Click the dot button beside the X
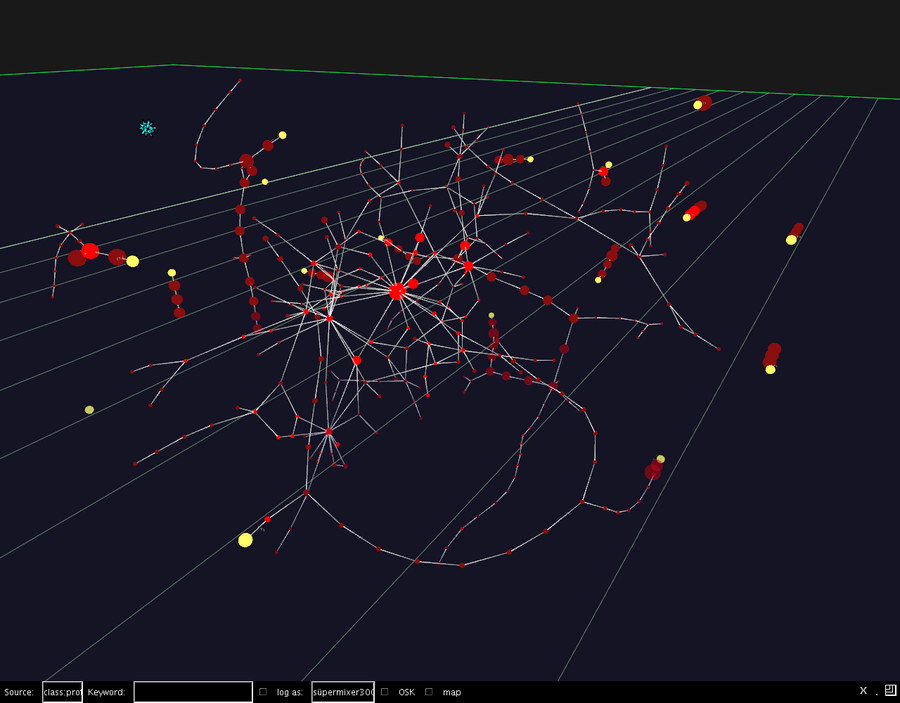 (x=876, y=693)
